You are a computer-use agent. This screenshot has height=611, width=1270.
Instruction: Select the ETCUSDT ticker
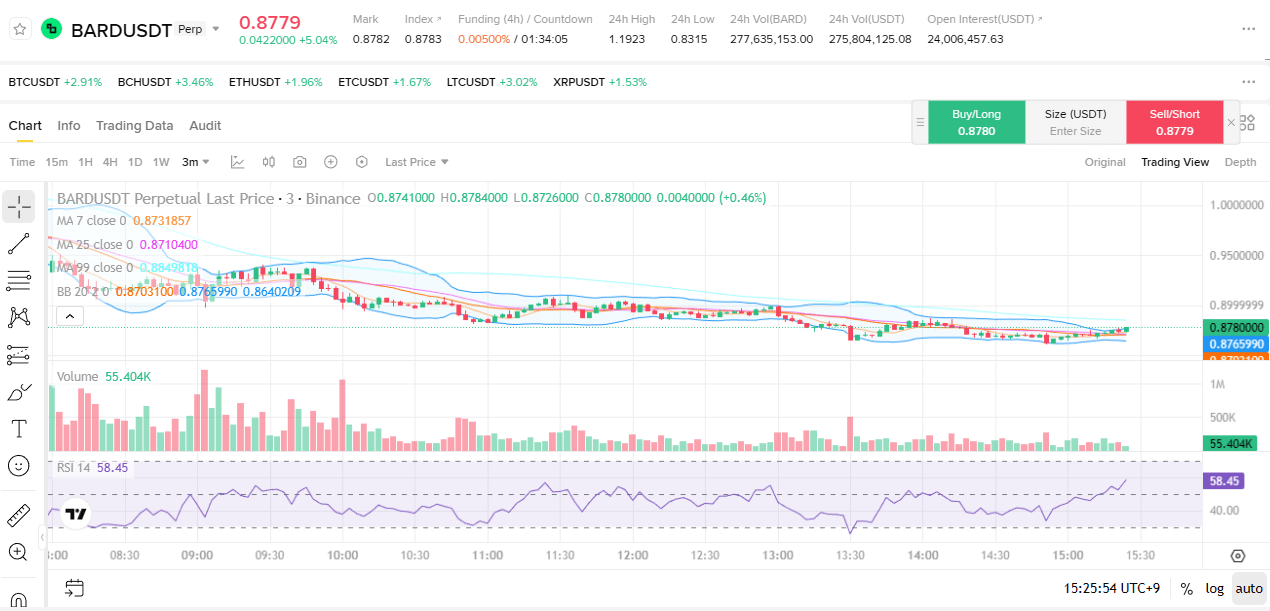click(x=384, y=82)
